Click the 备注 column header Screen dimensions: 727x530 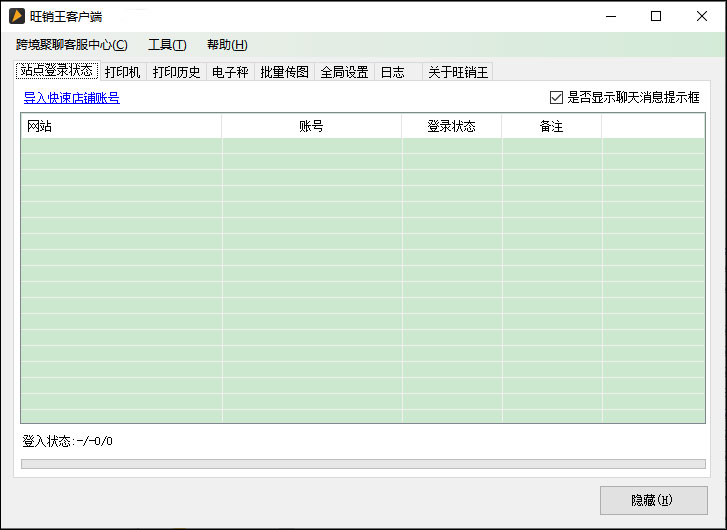point(552,126)
